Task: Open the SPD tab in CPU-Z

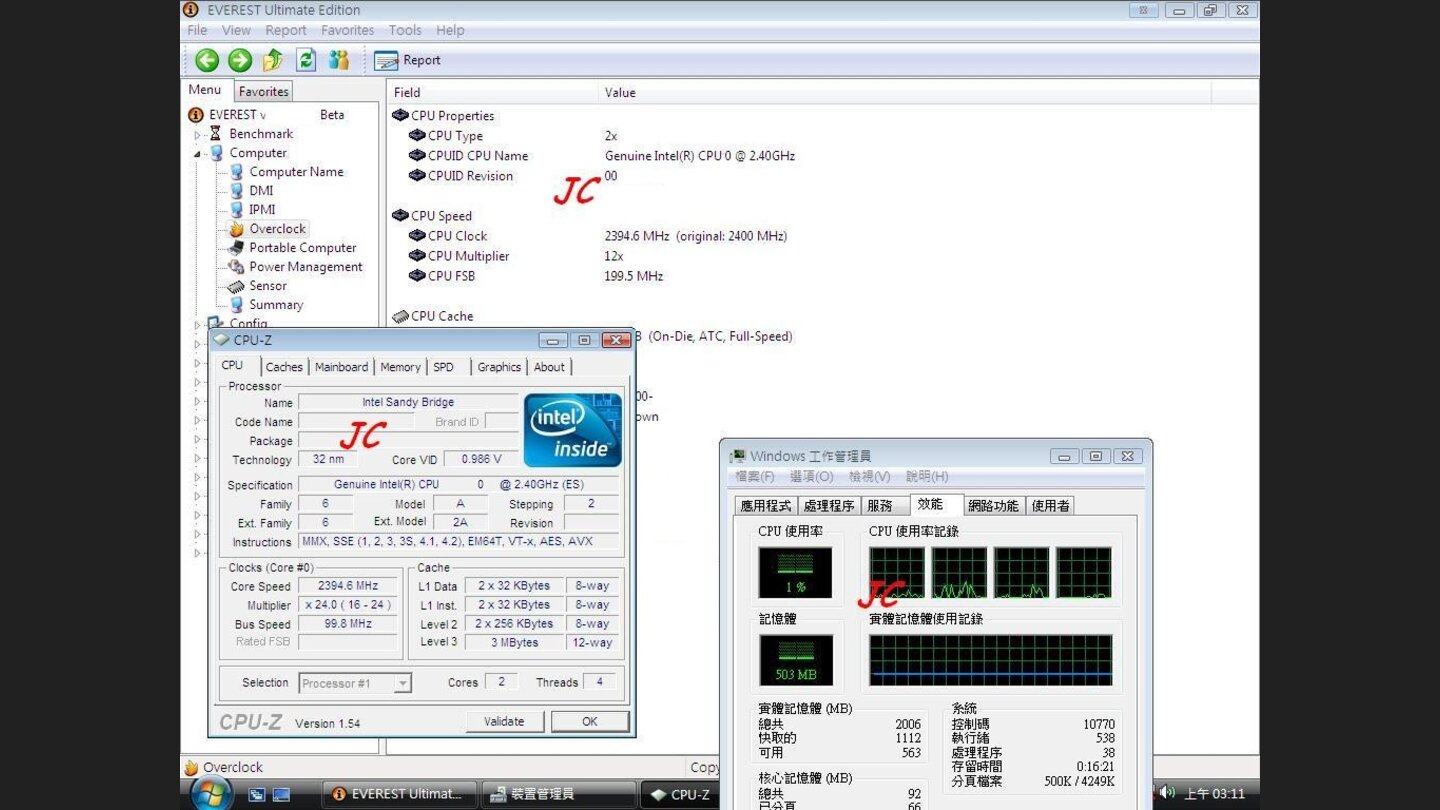Action: [443, 367]
